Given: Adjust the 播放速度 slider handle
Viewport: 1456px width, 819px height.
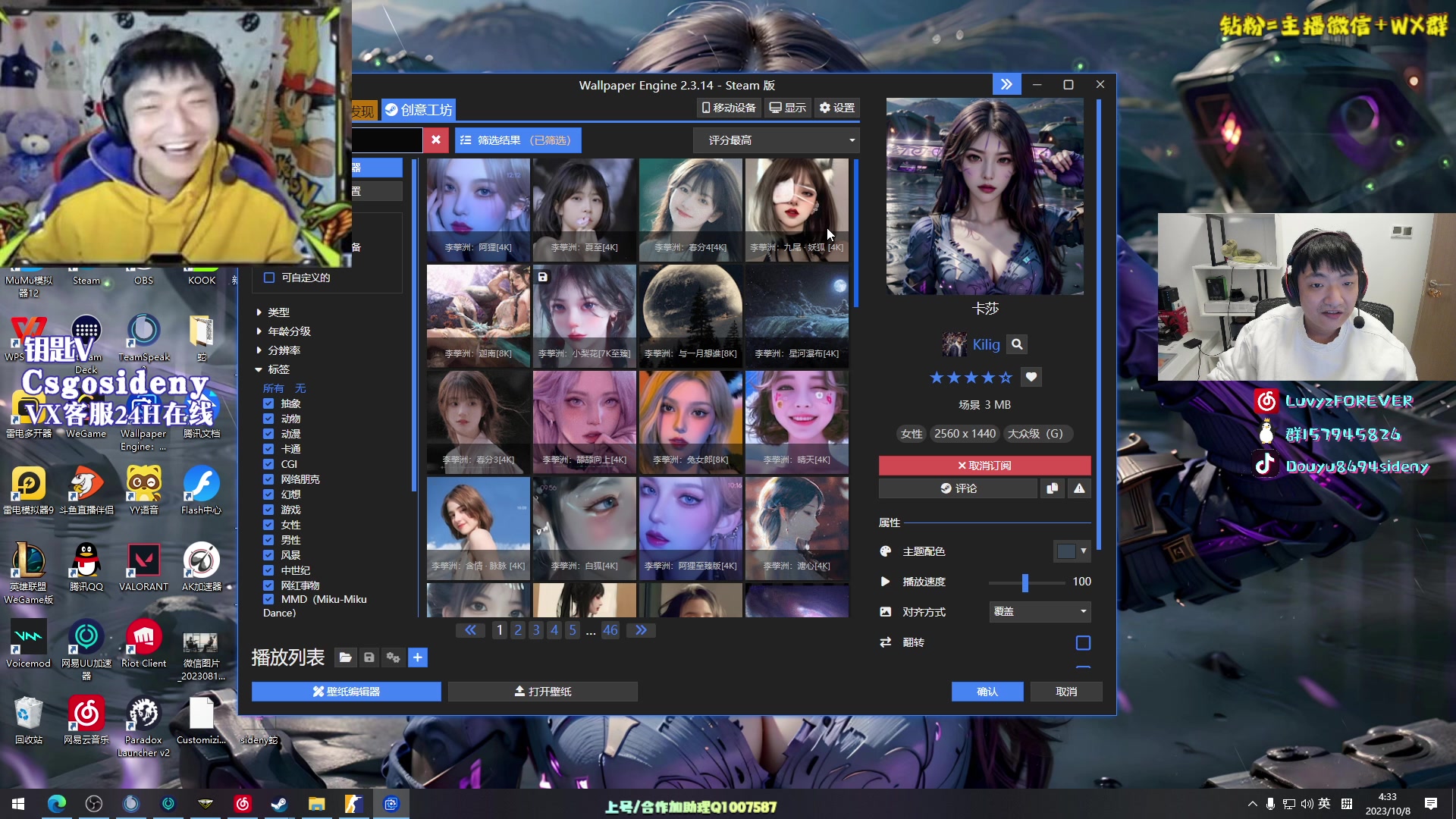Looking at the screenshot, I should coord(1025,582).
